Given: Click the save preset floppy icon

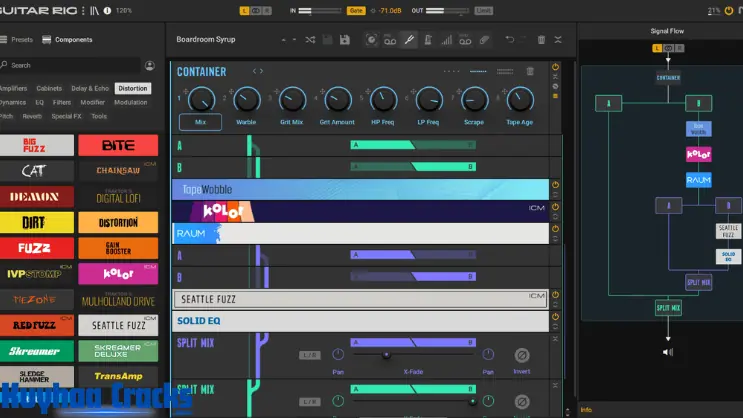Looking at the screenshot, I should [x=344, y=40].
